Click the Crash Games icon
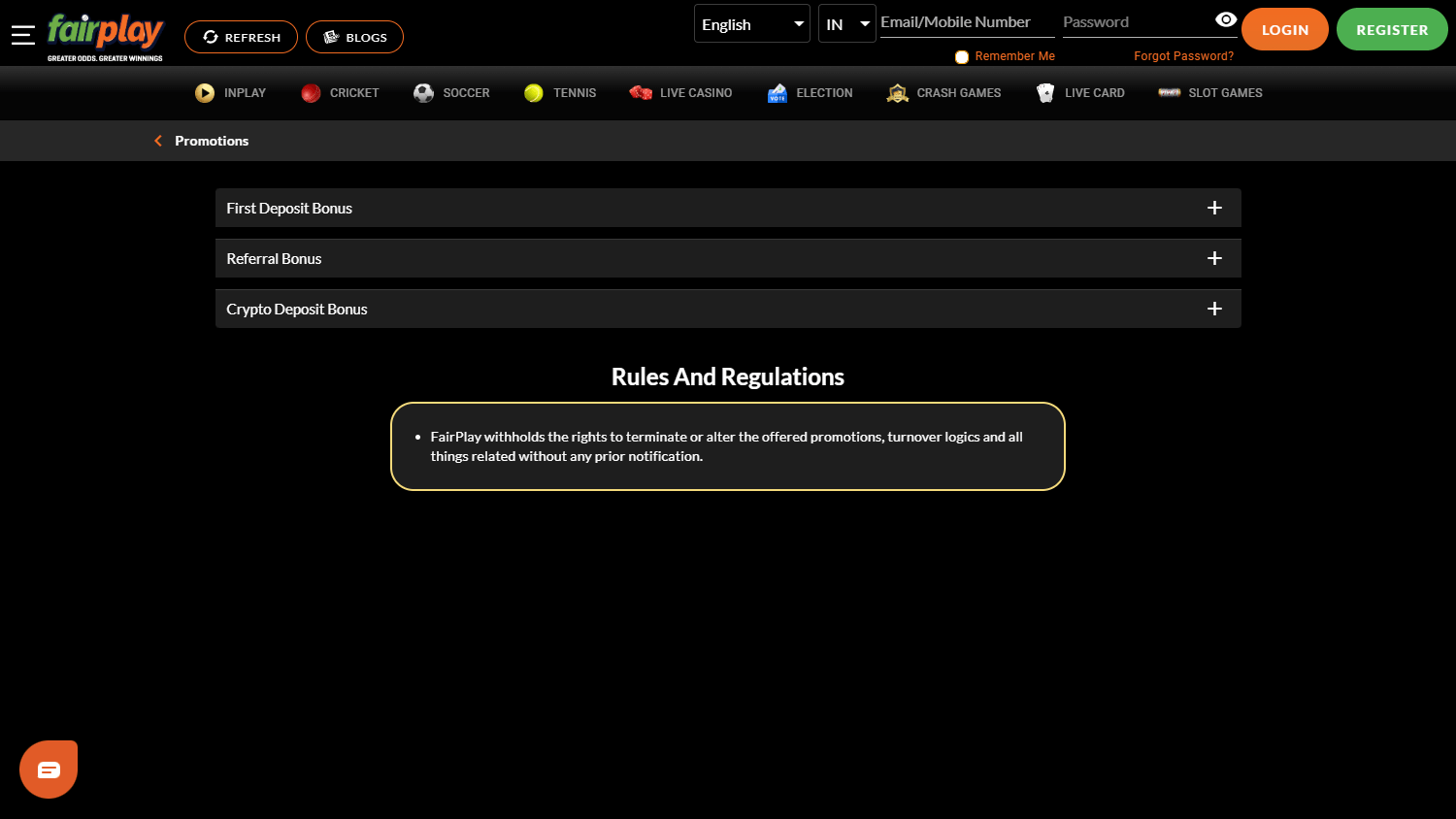Screen dimensions: 1456x819 898,93
